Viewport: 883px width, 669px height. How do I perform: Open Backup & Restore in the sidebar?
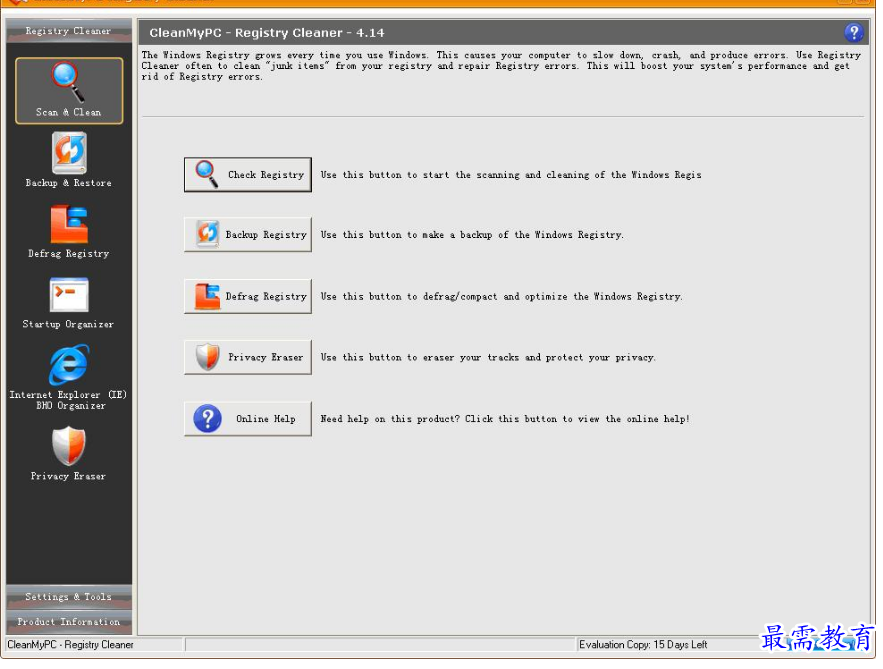[69, 160]
